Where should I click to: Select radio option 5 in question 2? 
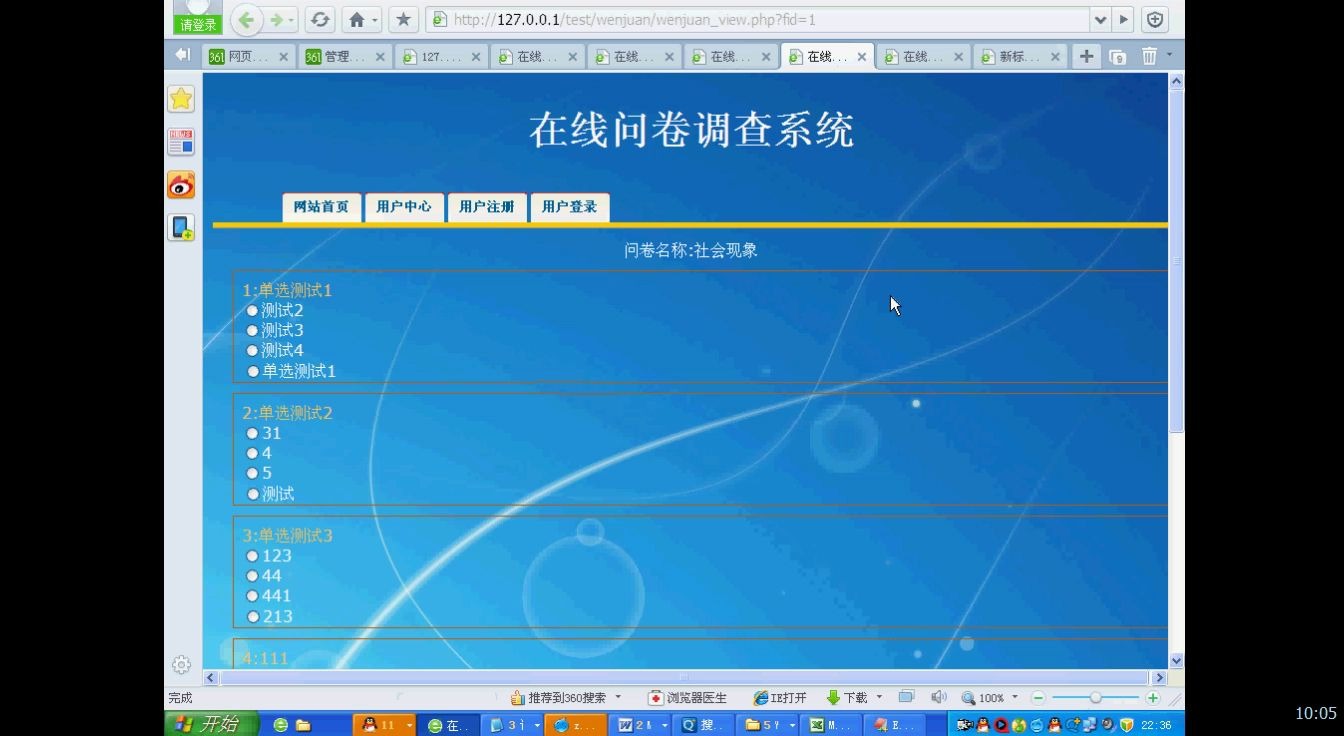tap(252, 473)
